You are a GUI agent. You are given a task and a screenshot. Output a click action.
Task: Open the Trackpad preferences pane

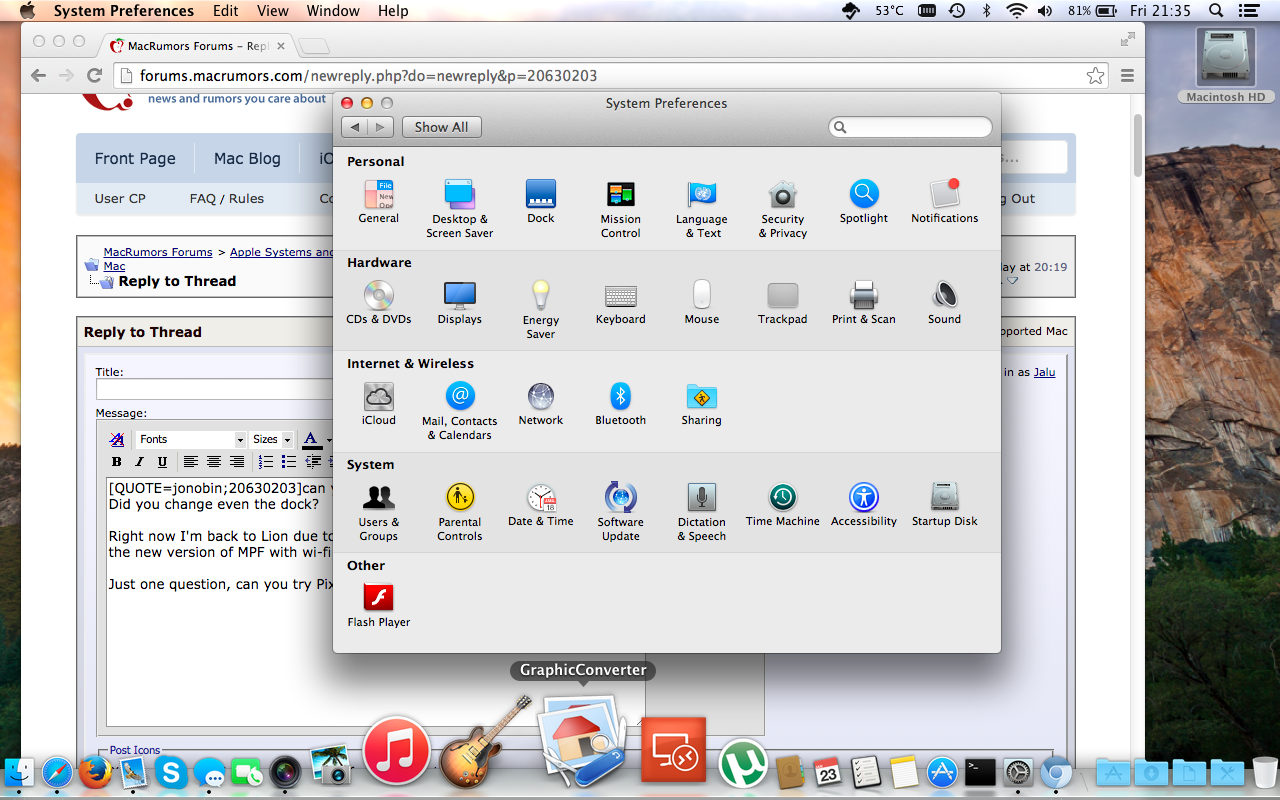[782, 303]
